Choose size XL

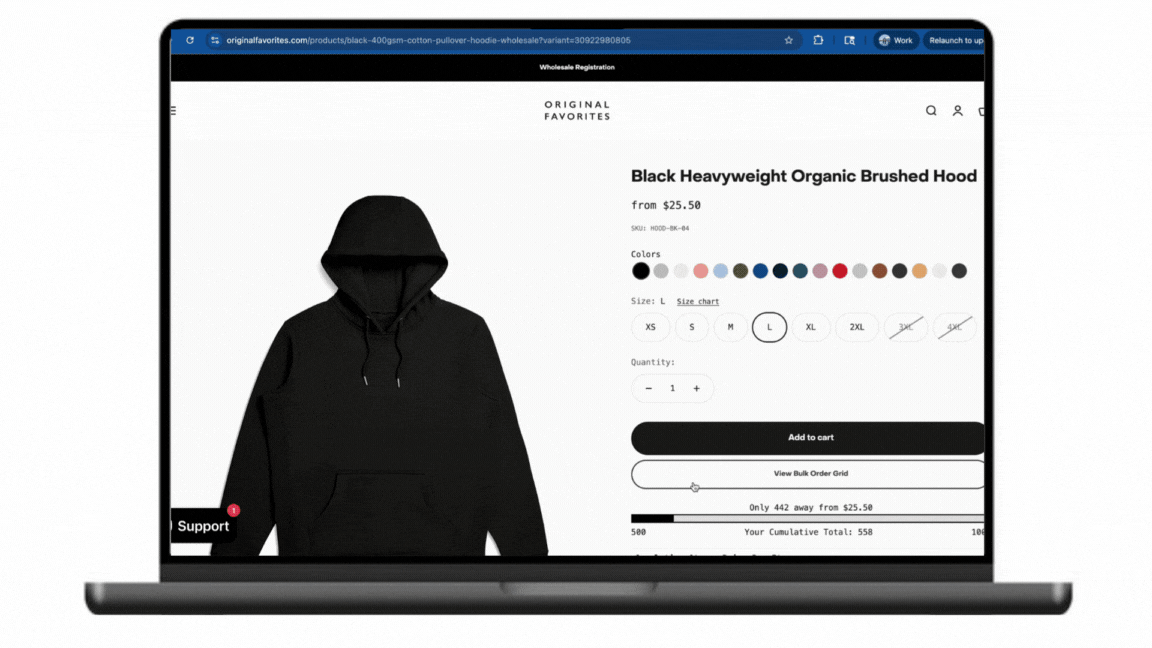[810, 327]
